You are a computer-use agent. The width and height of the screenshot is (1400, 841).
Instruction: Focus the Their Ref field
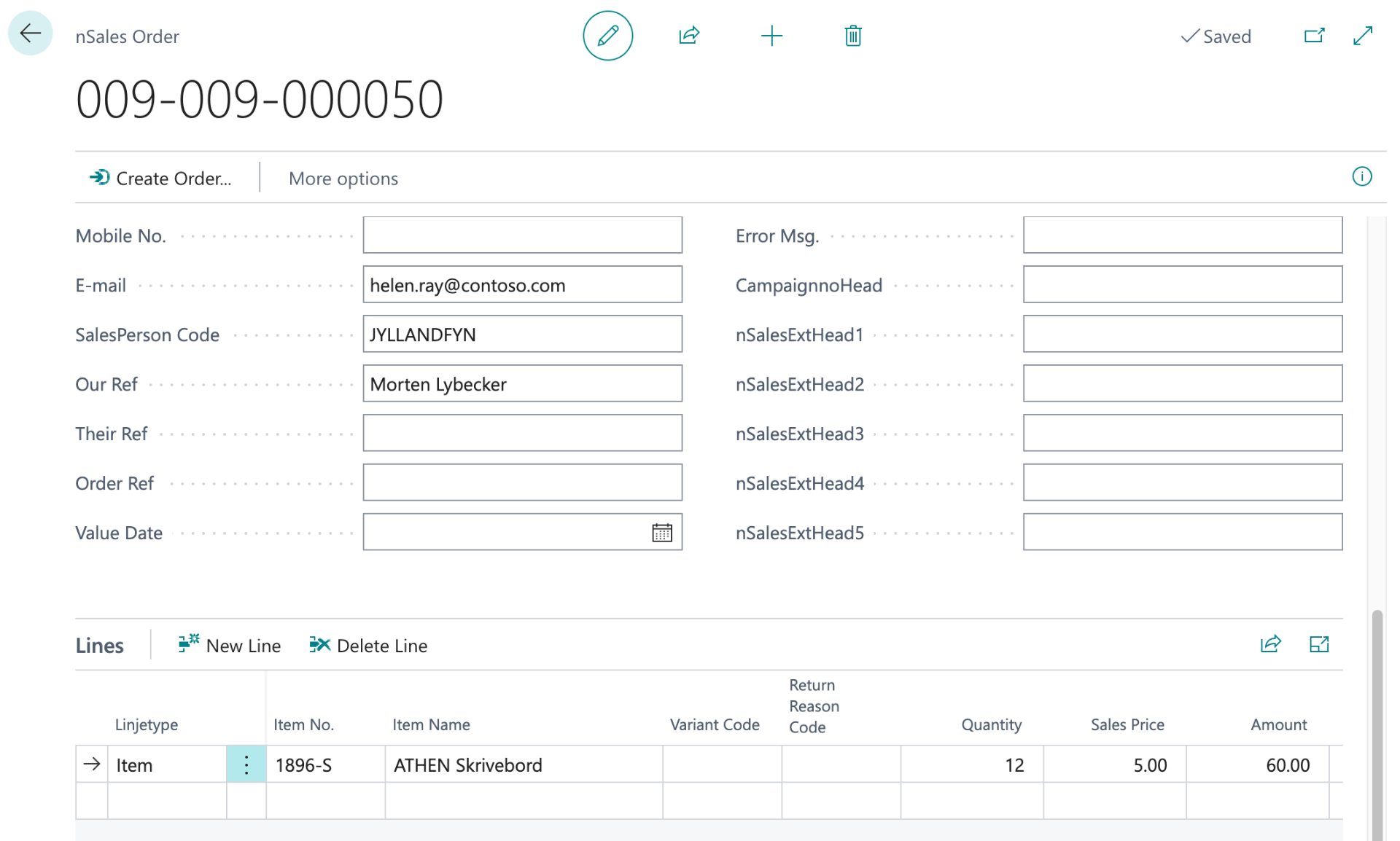tap(522, 433)
